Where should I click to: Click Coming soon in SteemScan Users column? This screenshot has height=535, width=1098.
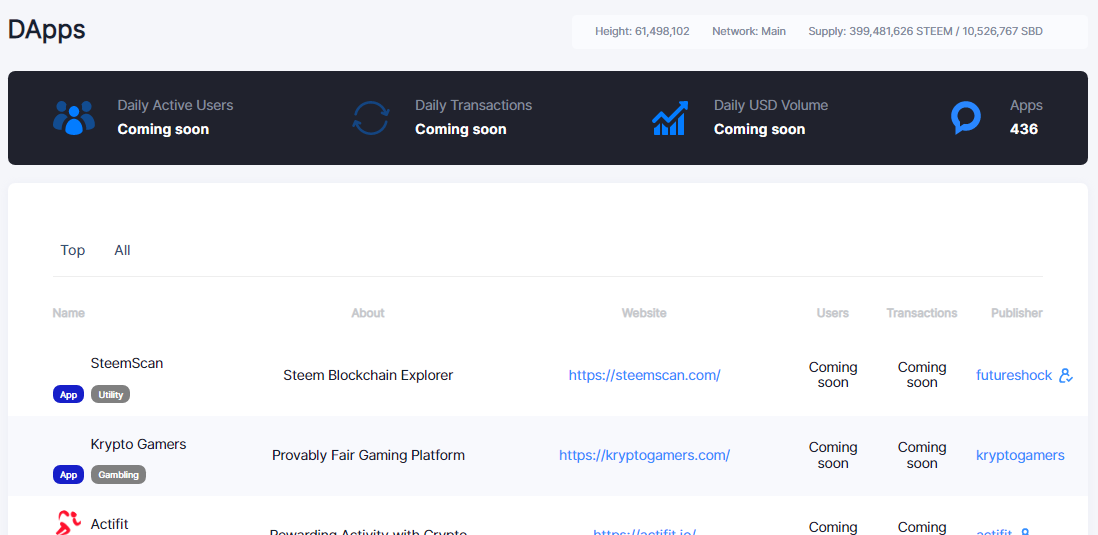(833, 375)
